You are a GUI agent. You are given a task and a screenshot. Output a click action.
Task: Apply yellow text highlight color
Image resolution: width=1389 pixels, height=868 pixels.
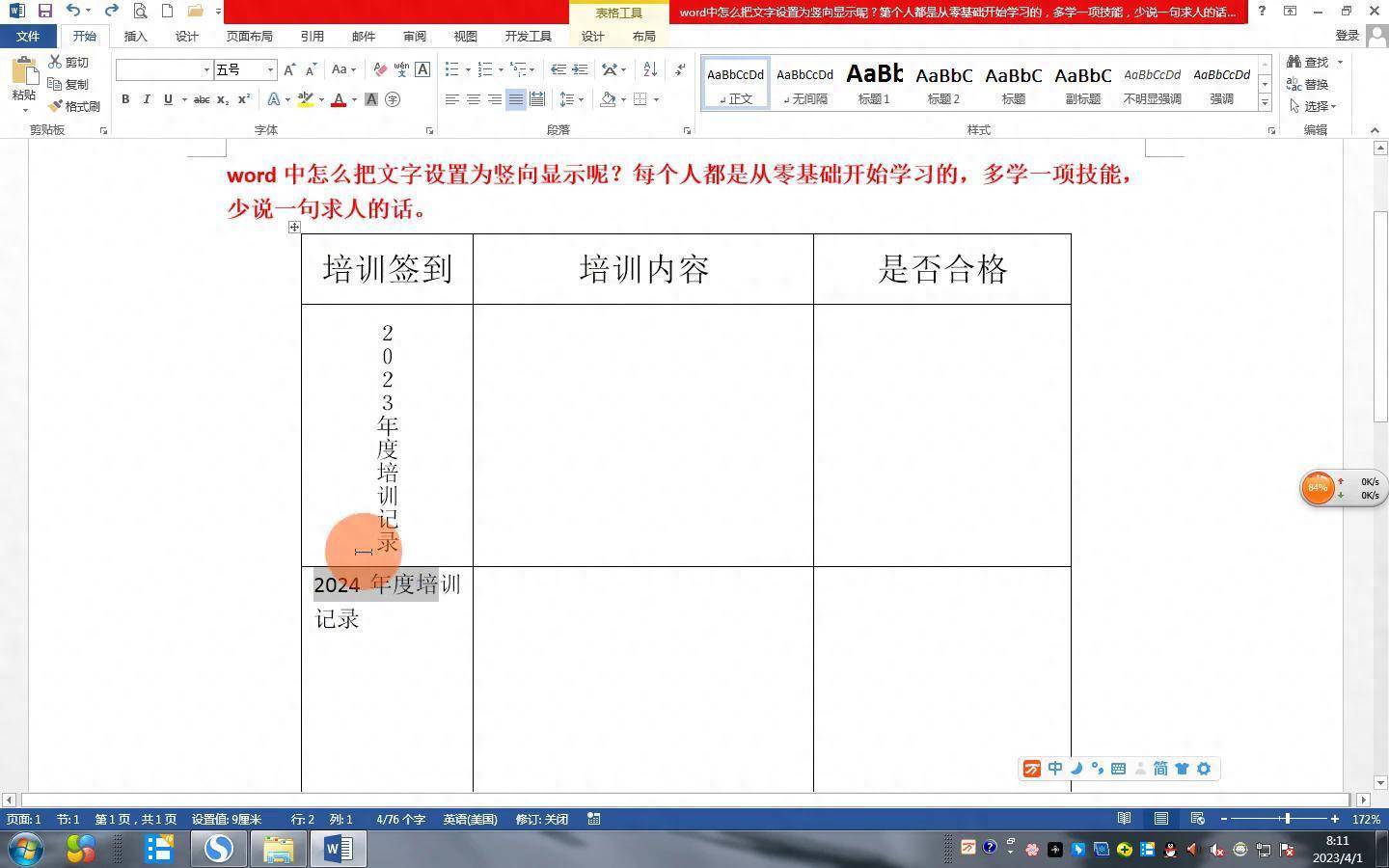(304, 99)
